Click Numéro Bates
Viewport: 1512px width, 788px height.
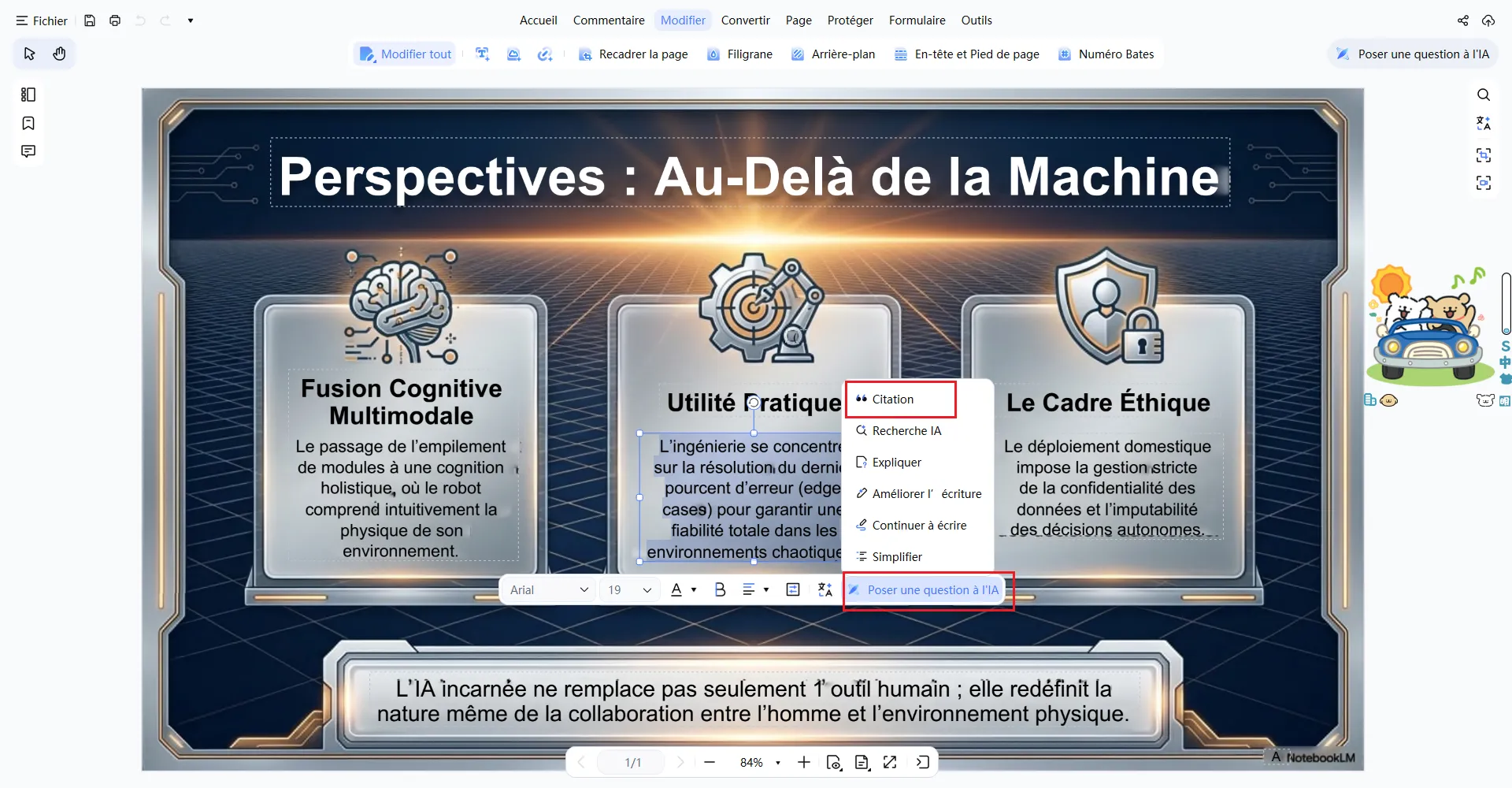1106,54
